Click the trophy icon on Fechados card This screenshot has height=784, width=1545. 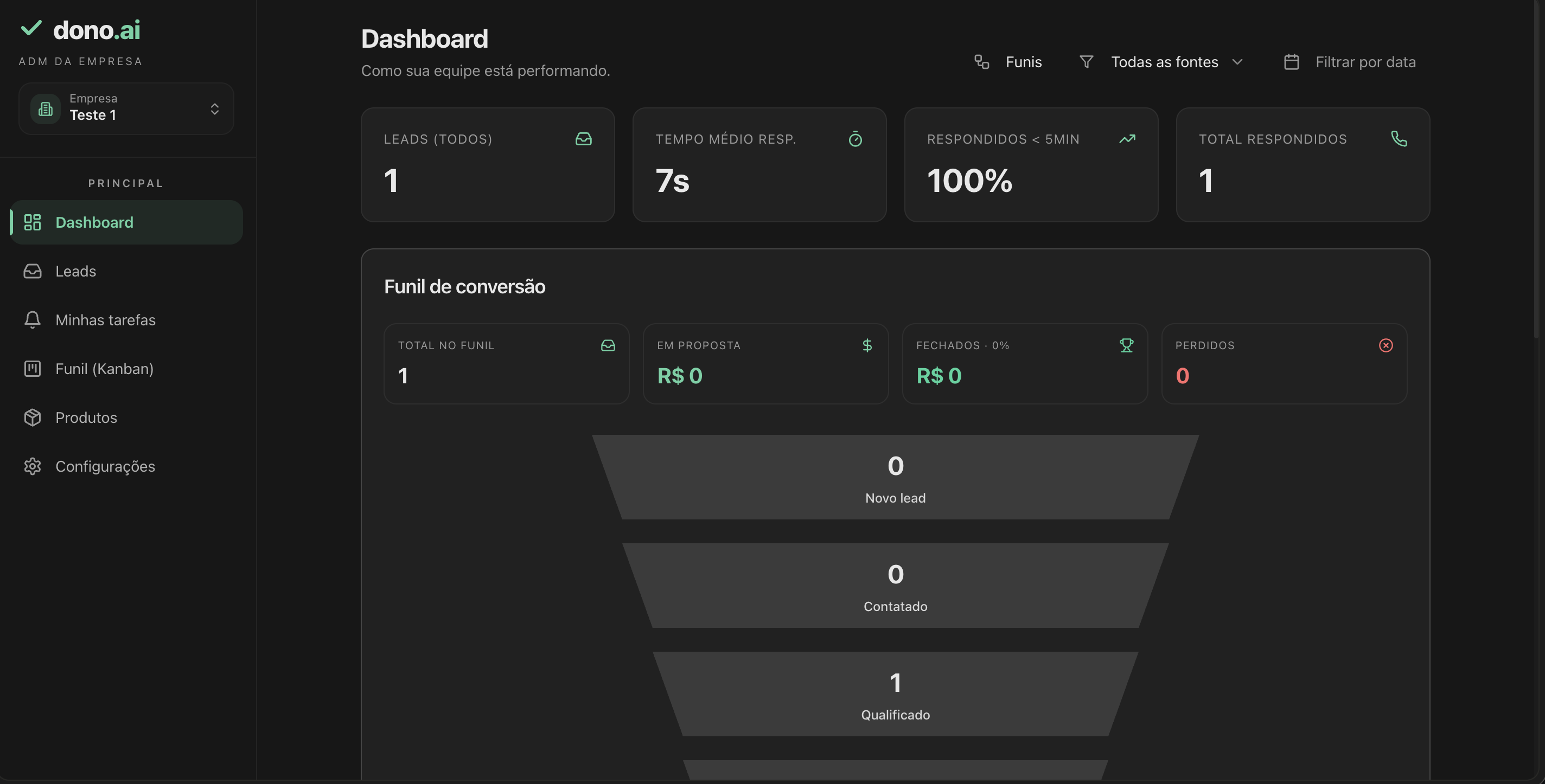click(x=1126, y=345)
